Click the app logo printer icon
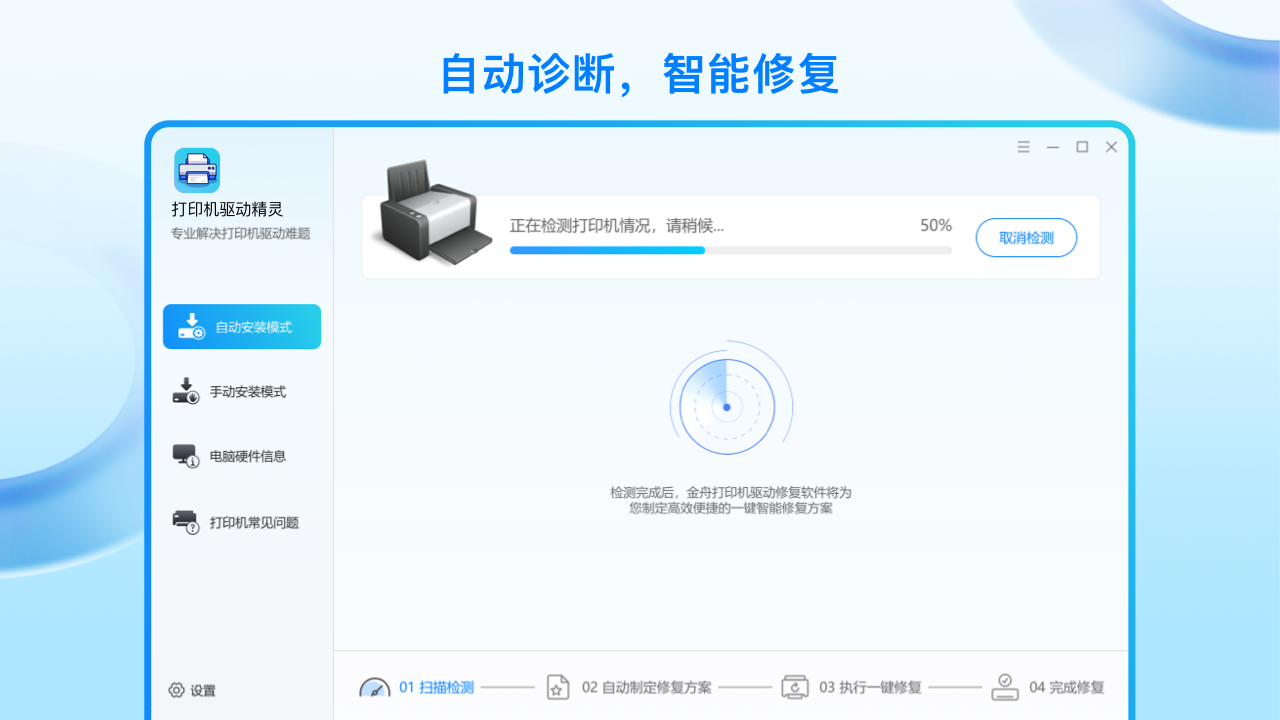Screen dimensions: 1280x720 (196, 169)
